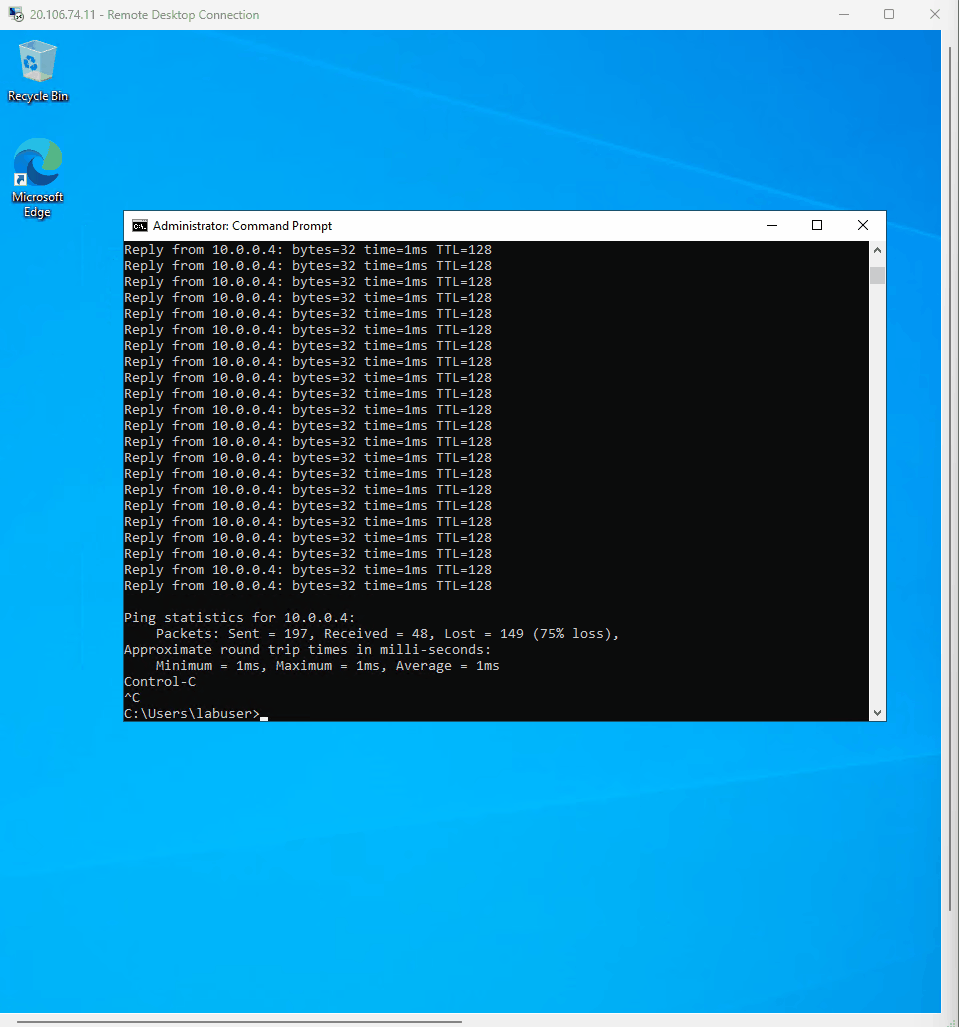Click the 'Packets: Sent = 197' line
The width and height of the screenshot is (959, 1027).
coord(387,633)
